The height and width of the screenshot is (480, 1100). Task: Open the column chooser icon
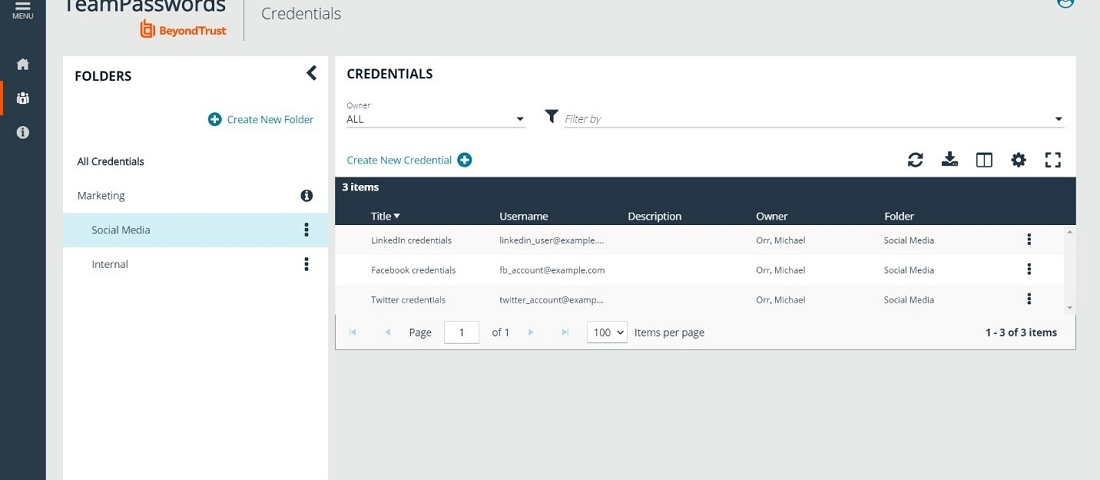click(984, 160)
